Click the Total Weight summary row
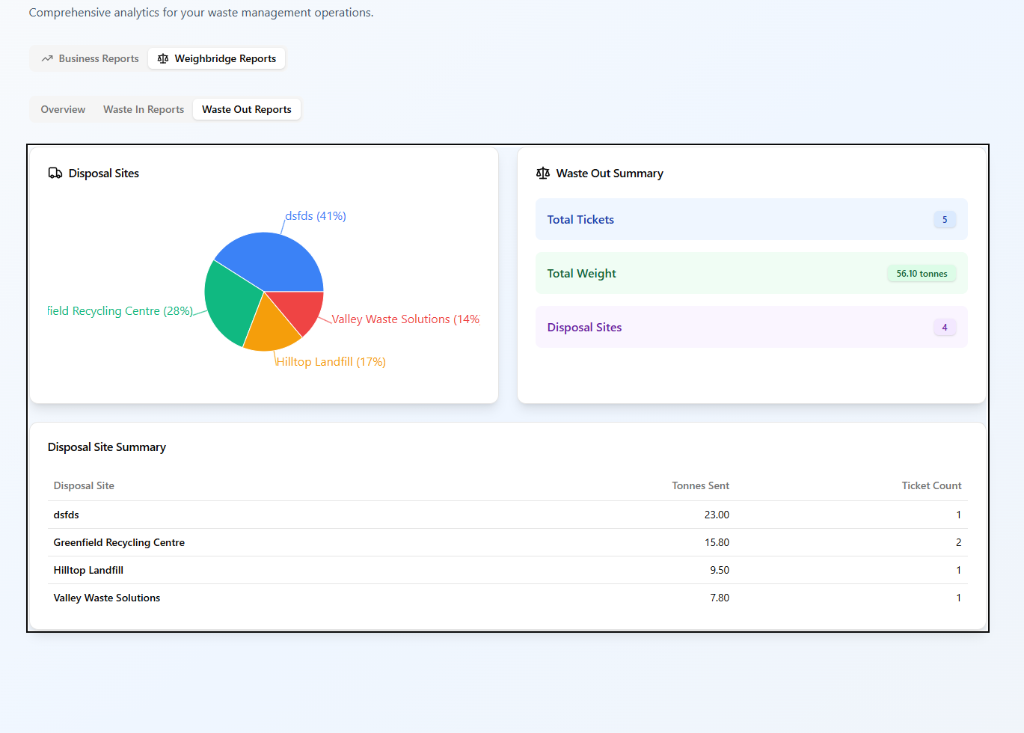Screen dimensions: 1024x733 click(751, 273)
